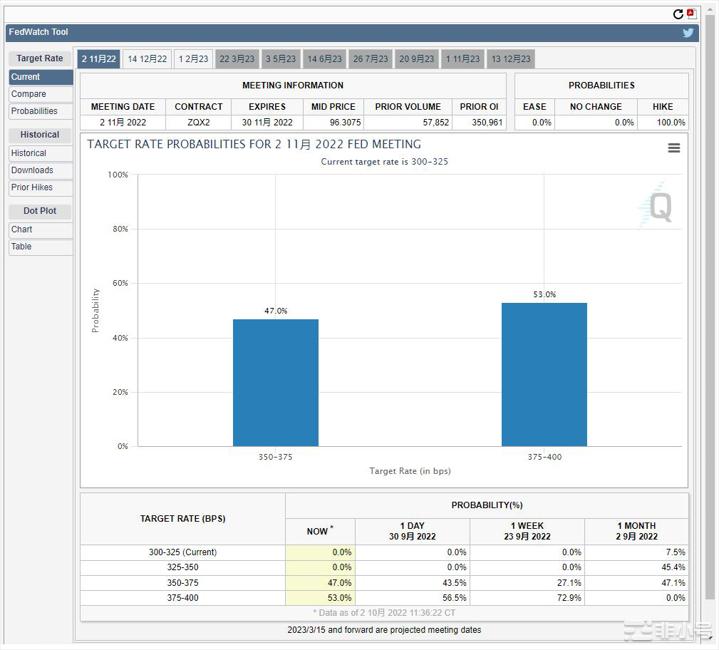This screenshot has width=719, height=650.
Task: Switch to the 1 2月23 meeting tab
Action: click(x=194, y=59)
